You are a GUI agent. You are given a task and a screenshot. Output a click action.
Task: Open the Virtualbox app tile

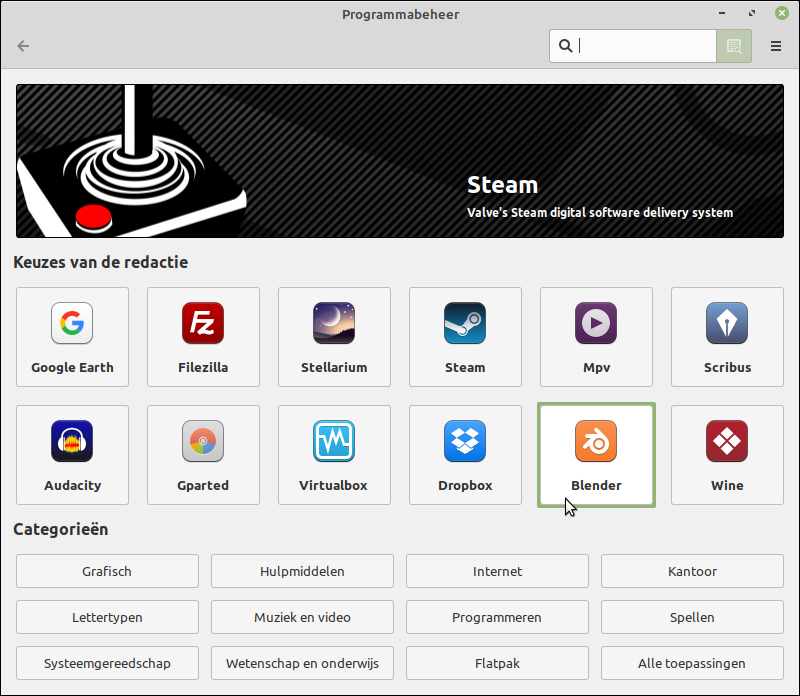pyautogui.click(x=334, y=455)
